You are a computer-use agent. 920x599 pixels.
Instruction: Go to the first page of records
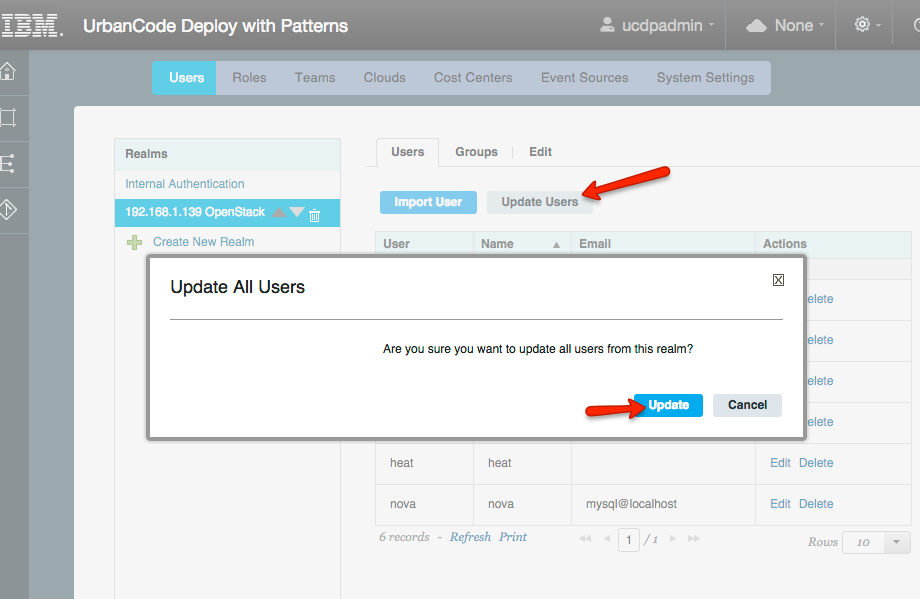coord(585,539)
